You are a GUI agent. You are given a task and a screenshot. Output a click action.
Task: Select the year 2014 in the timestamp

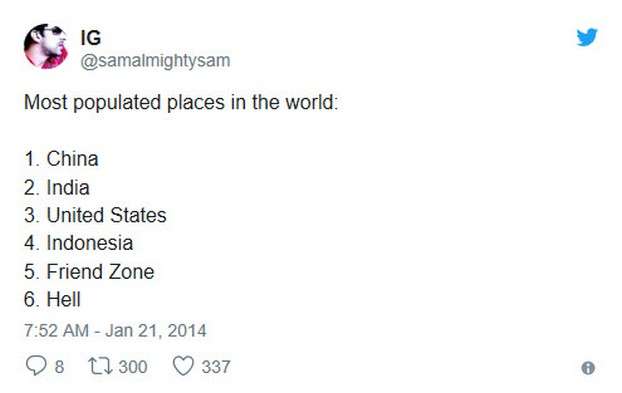pyautogui.click(x=187, y=330)
